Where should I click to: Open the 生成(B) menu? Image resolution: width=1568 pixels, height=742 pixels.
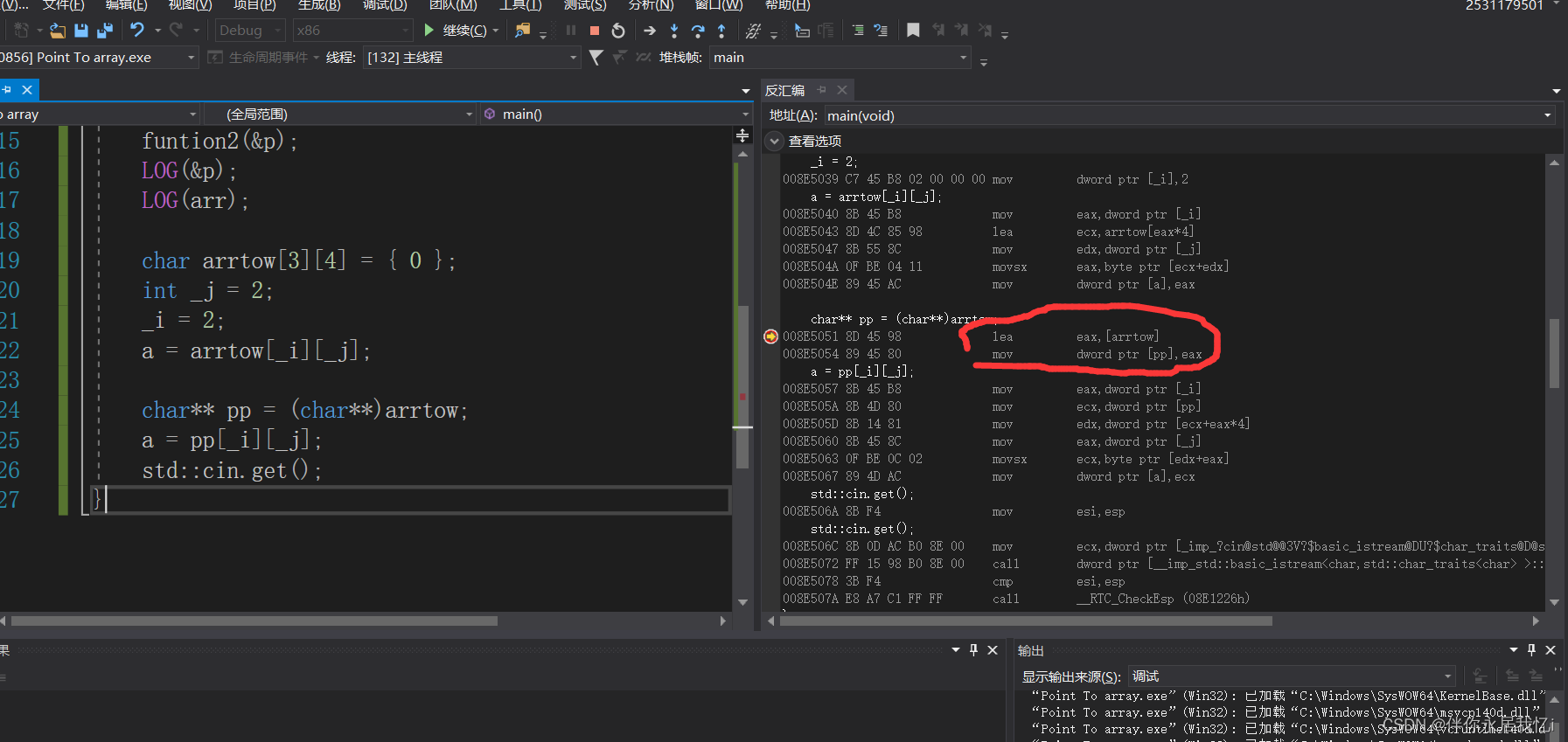click(x=319, y=5)
